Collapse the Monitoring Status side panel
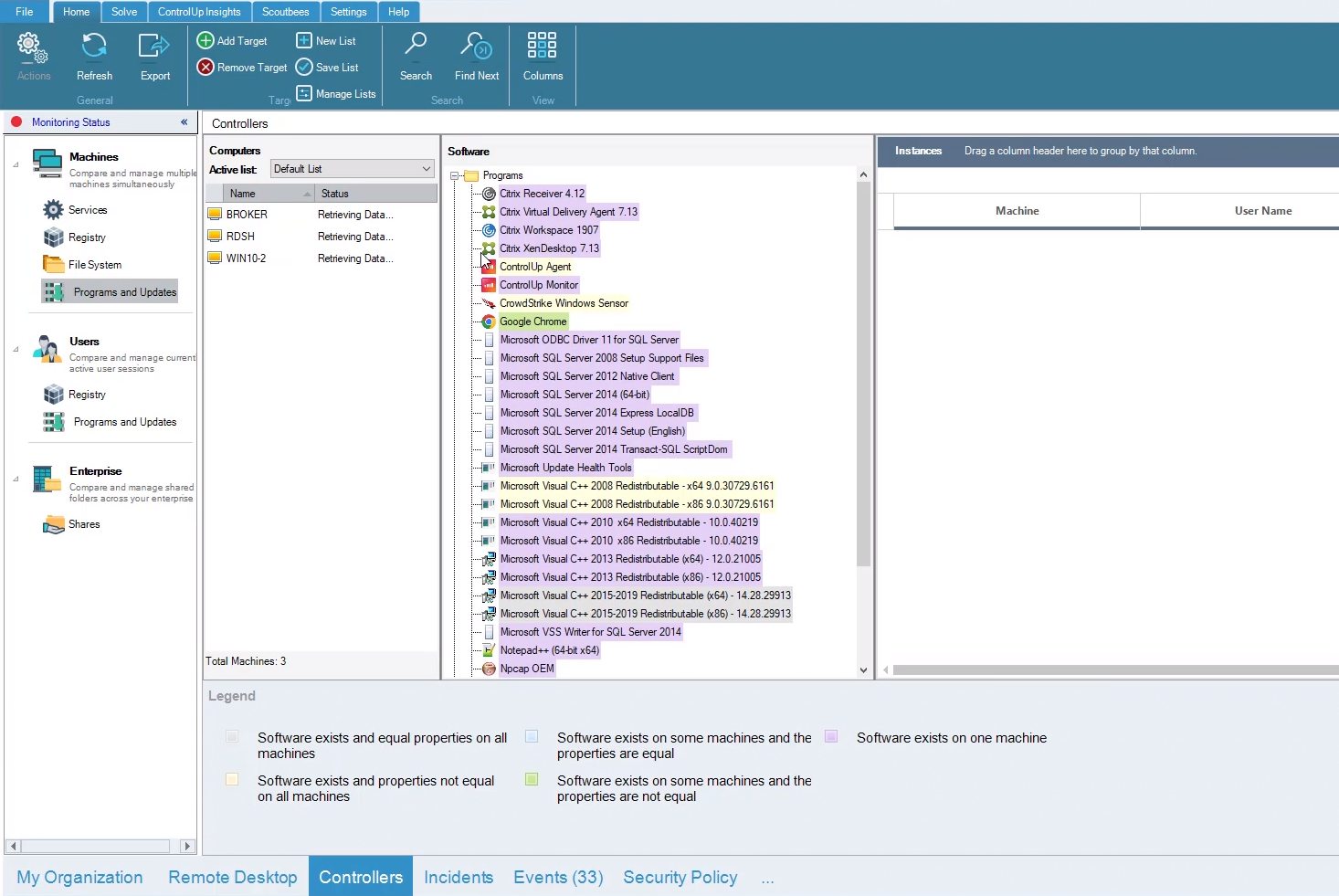 pos(185,122)
